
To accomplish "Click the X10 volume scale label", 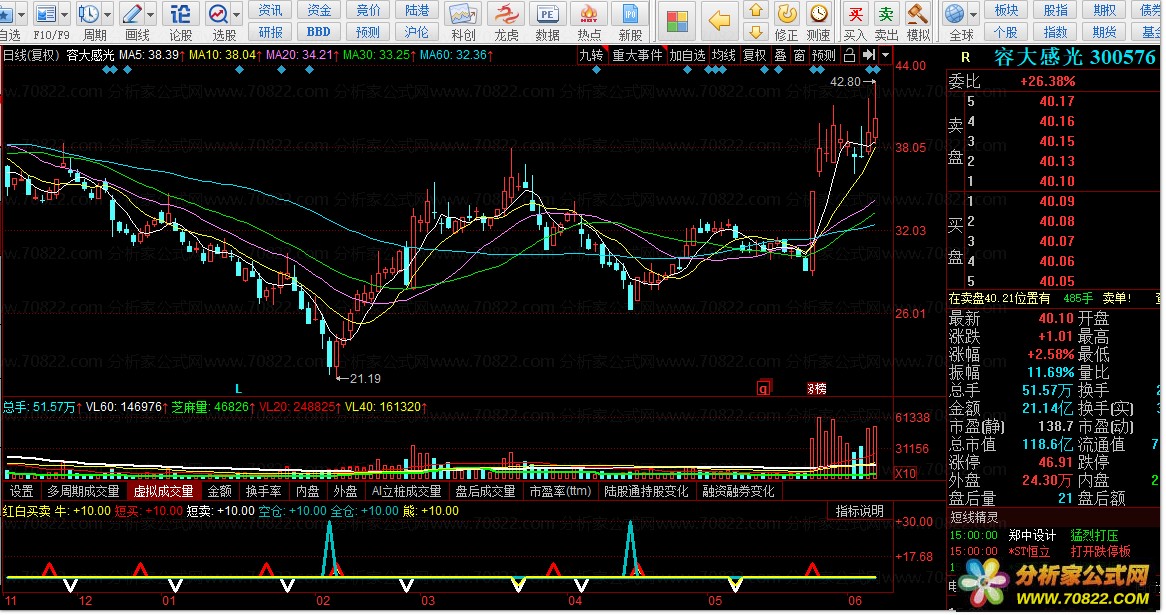I will click(904, 473).
